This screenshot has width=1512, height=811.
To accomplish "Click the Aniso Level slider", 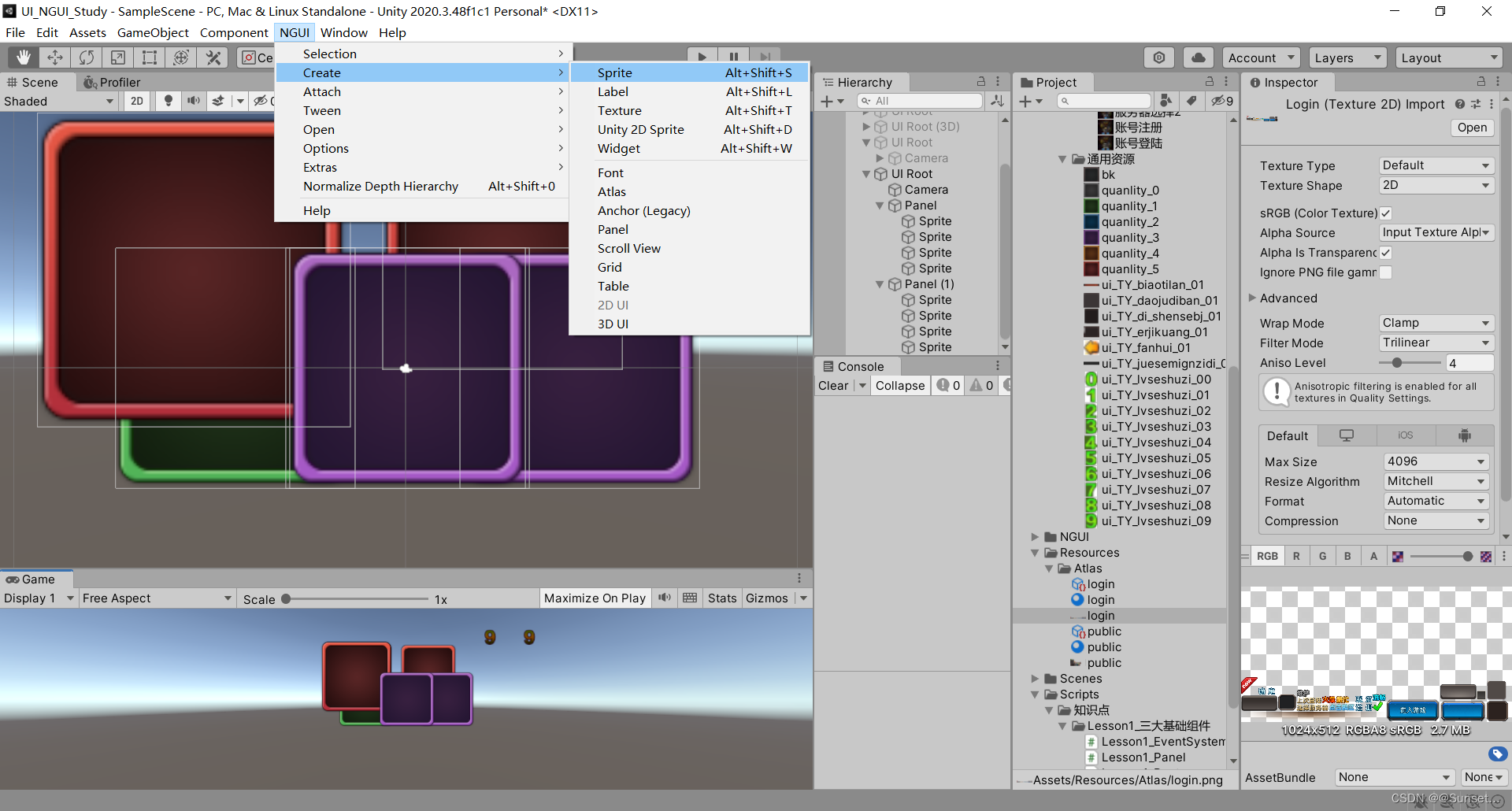I will [1410, 363].
